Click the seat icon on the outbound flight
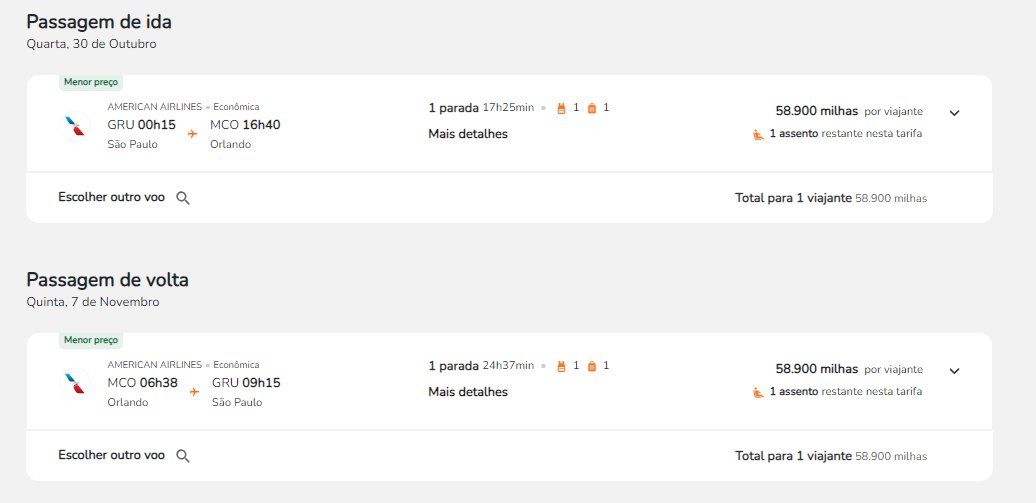 point(758,134)
